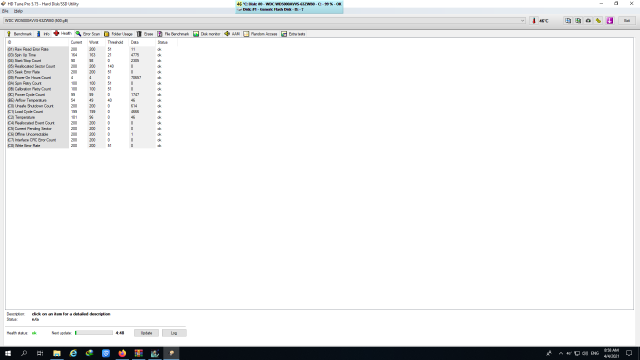
Task: Open the taskbar search icon
Action: click(24, 353)
